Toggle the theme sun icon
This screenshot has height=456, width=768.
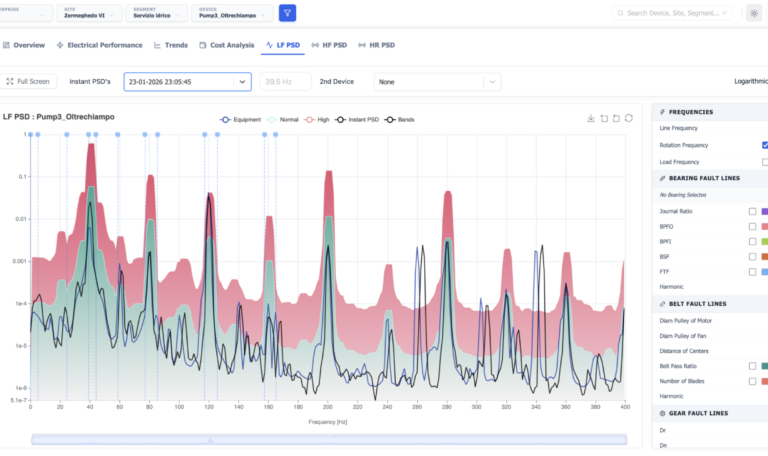[x=754, y=13]
